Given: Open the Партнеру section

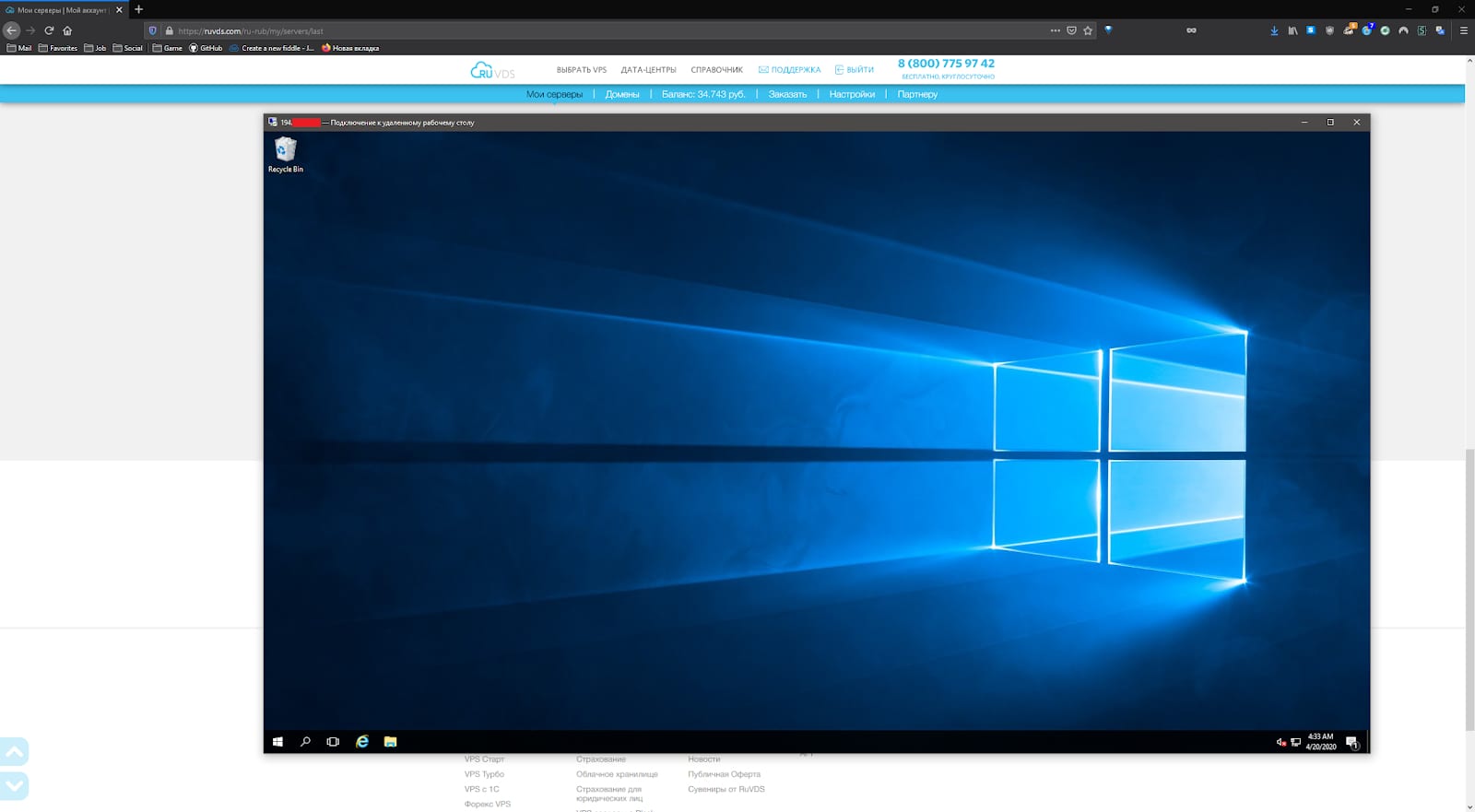Looking at the screenshot, I should tap(917, 94).
